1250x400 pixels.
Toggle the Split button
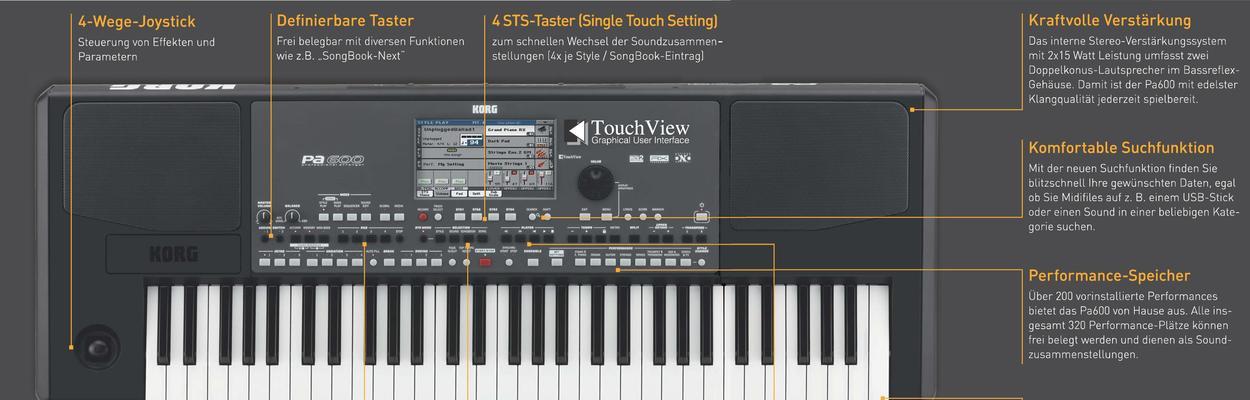(x=634, y=238)
